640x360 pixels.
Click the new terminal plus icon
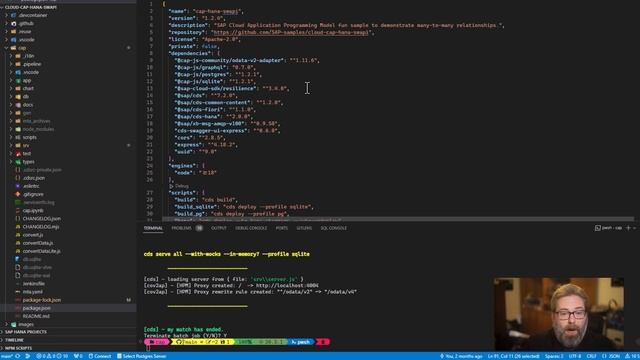[628, 228]
